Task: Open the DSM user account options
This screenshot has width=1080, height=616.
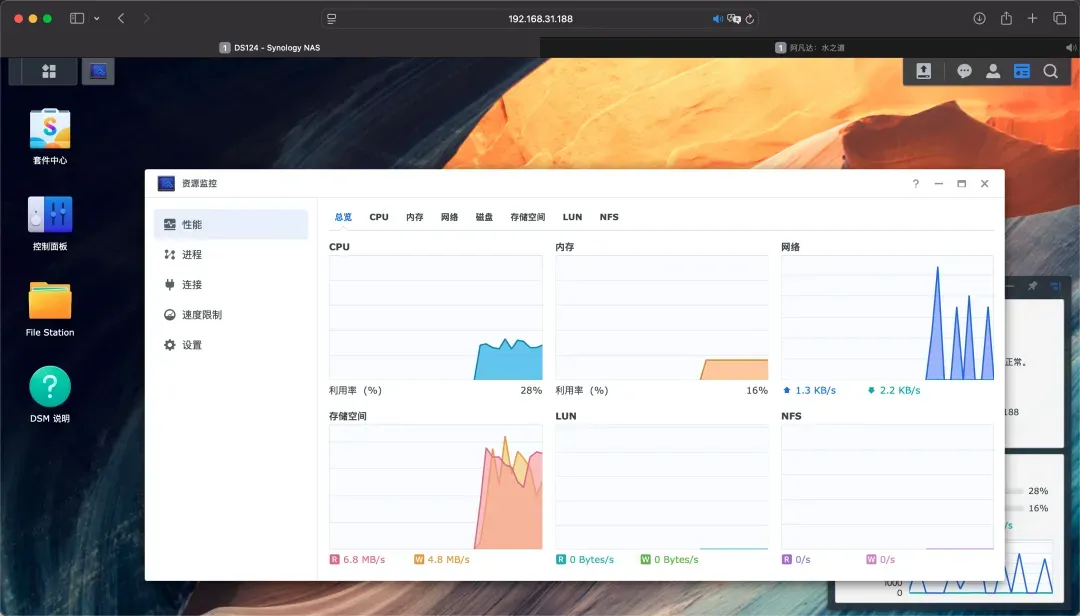Action: click(993, 71)
